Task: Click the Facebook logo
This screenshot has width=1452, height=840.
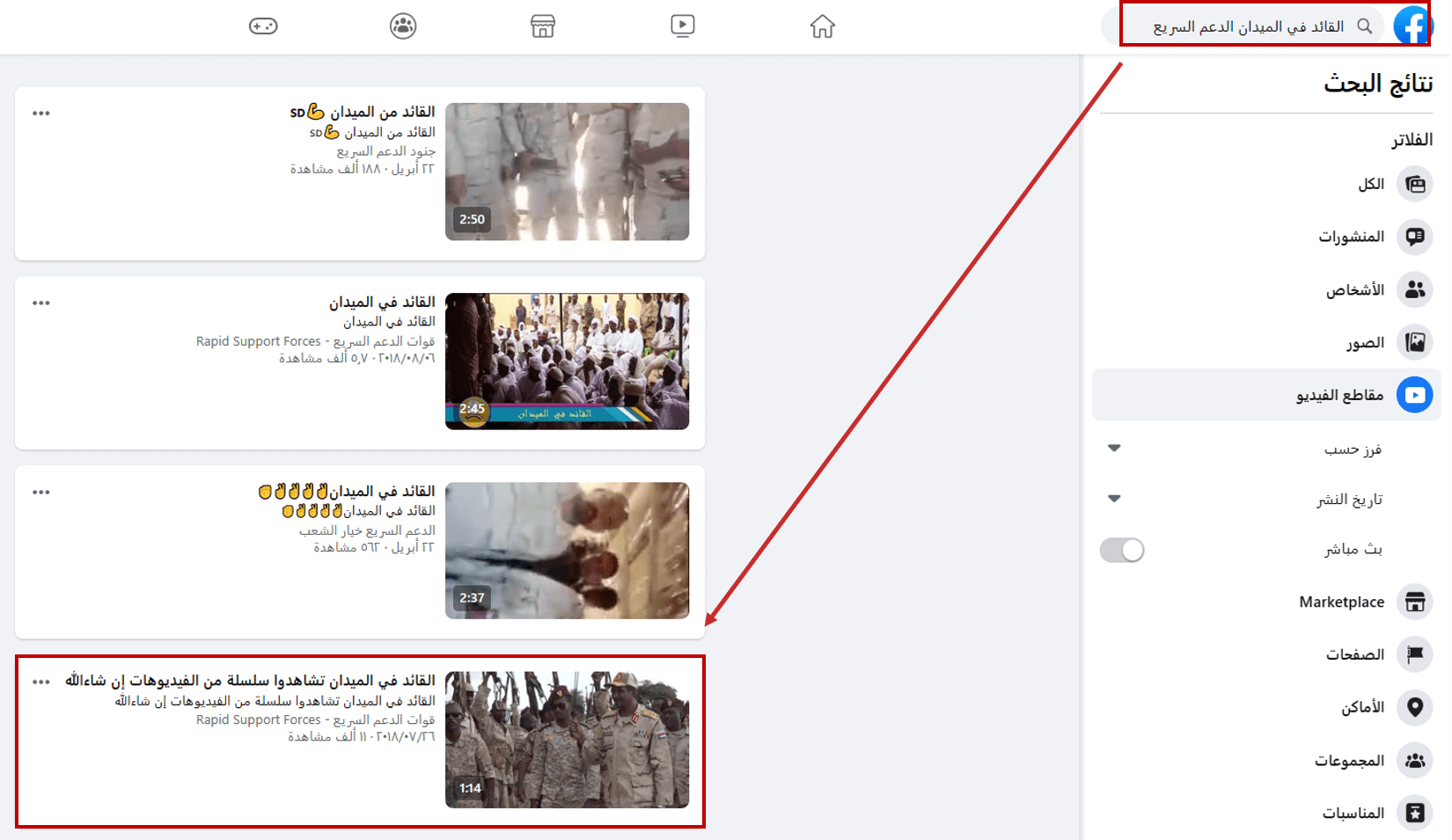Action: click(x=1412, y=26)
